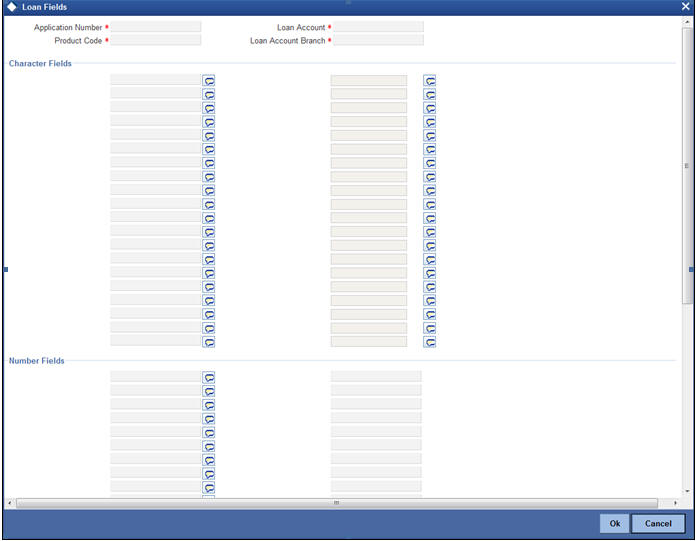Click the horizontal scrollbar left arrow
Image resolution: width=696 pixels, height=541 pixels.
pyautogui.click(x=10, y=503)
